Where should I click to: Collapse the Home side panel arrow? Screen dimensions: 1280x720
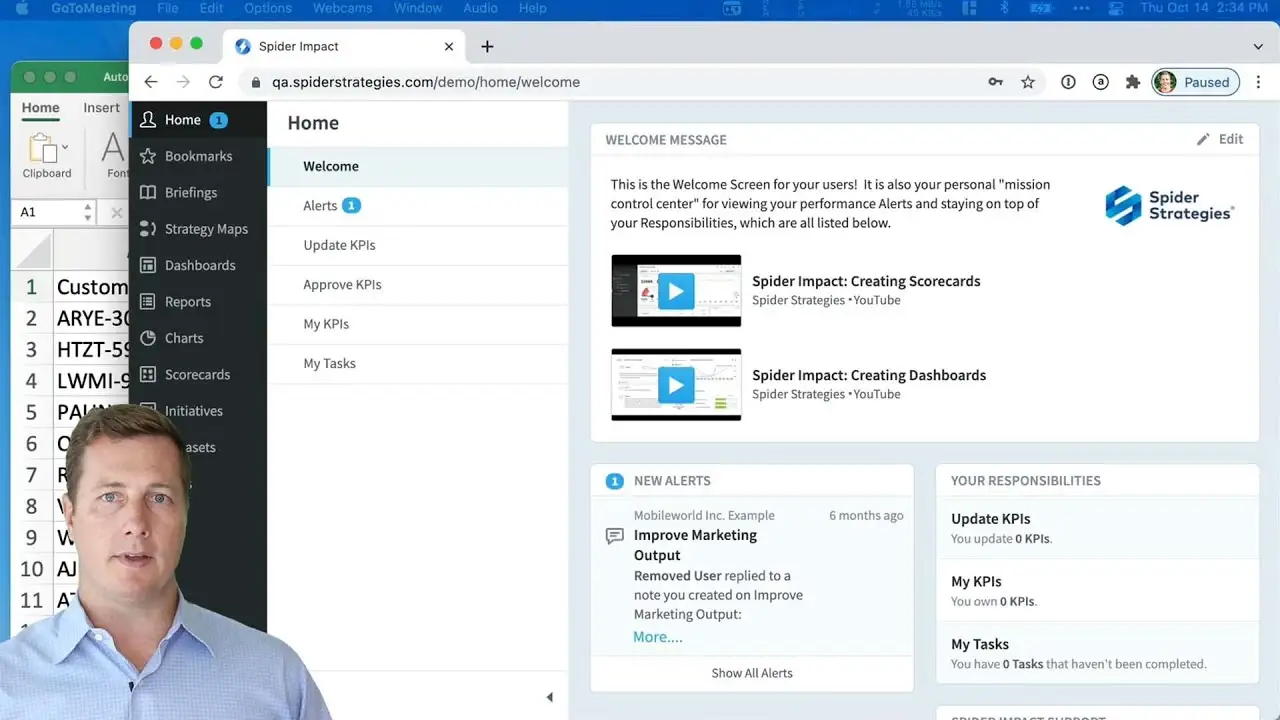click(549, 697)
